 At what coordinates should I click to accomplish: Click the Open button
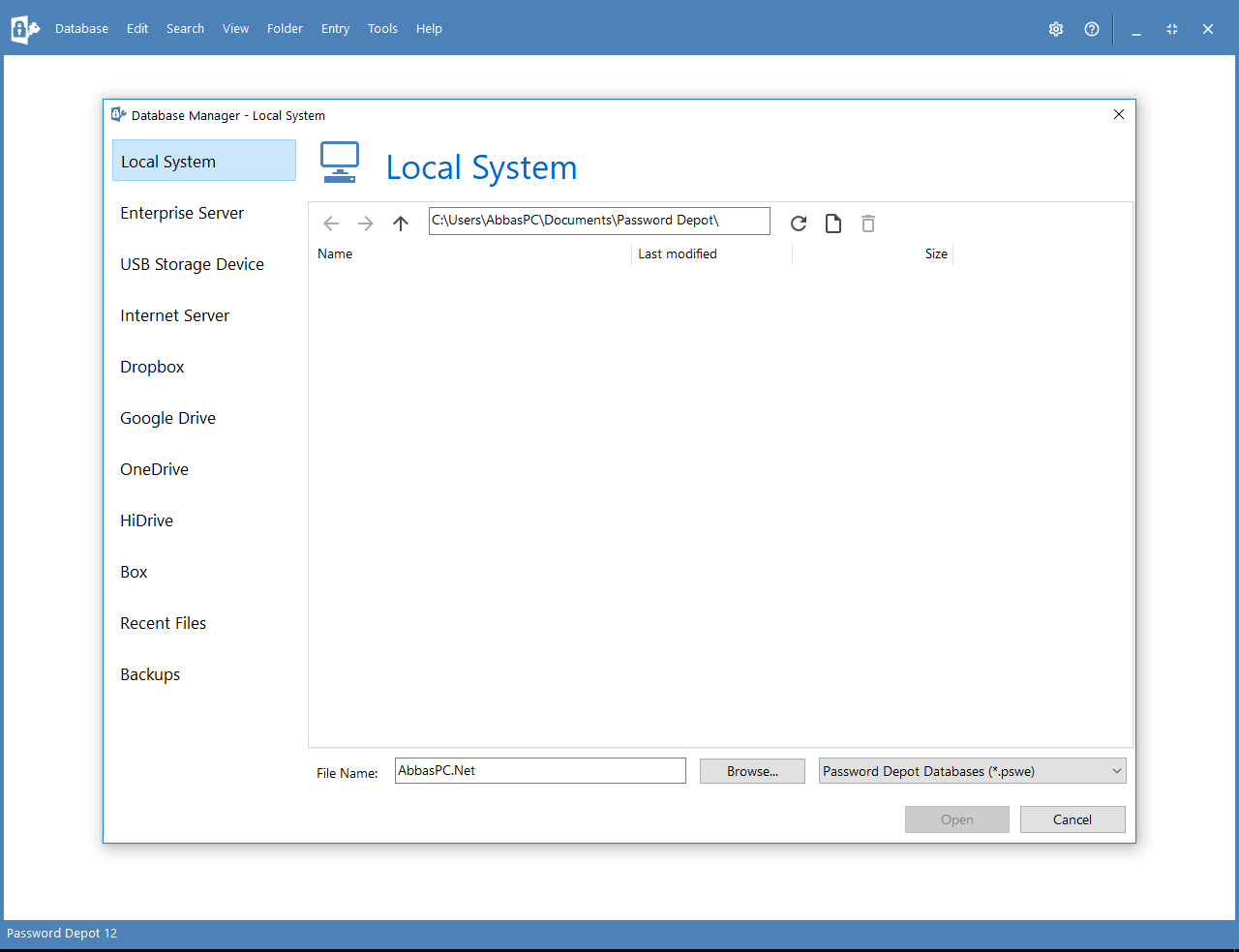(x=957, y=819)
